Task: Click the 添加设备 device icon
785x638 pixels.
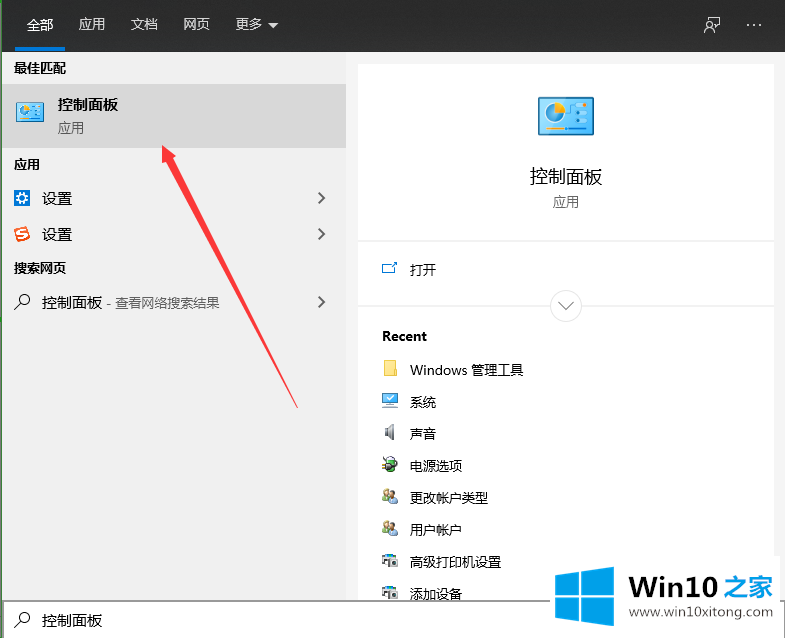Action: tap(389, 592)
